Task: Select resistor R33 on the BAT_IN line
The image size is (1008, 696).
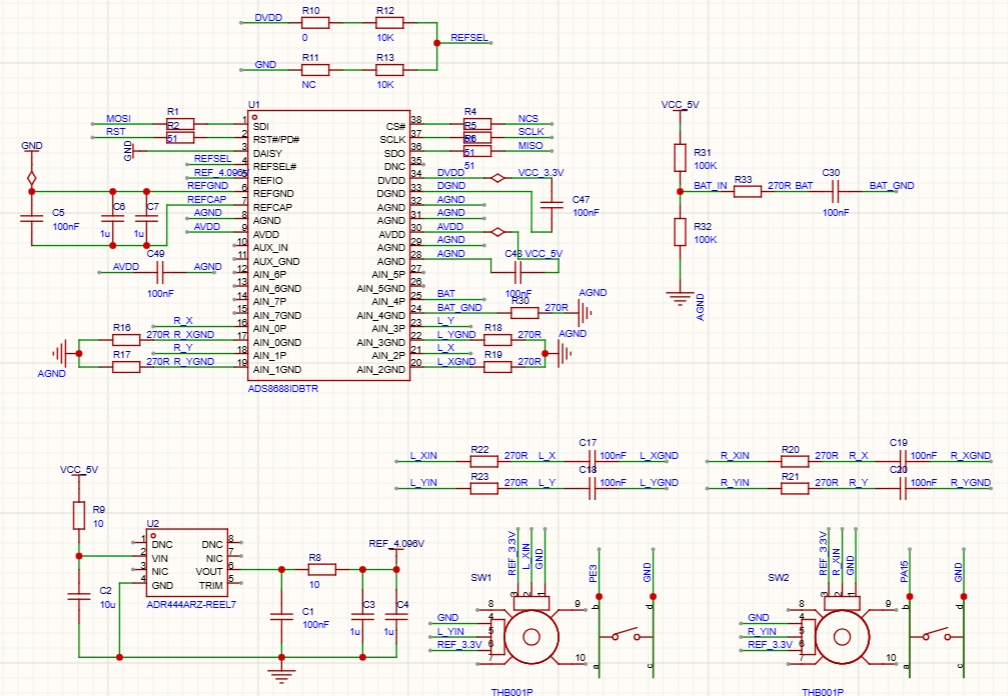Action: [747, 190]
